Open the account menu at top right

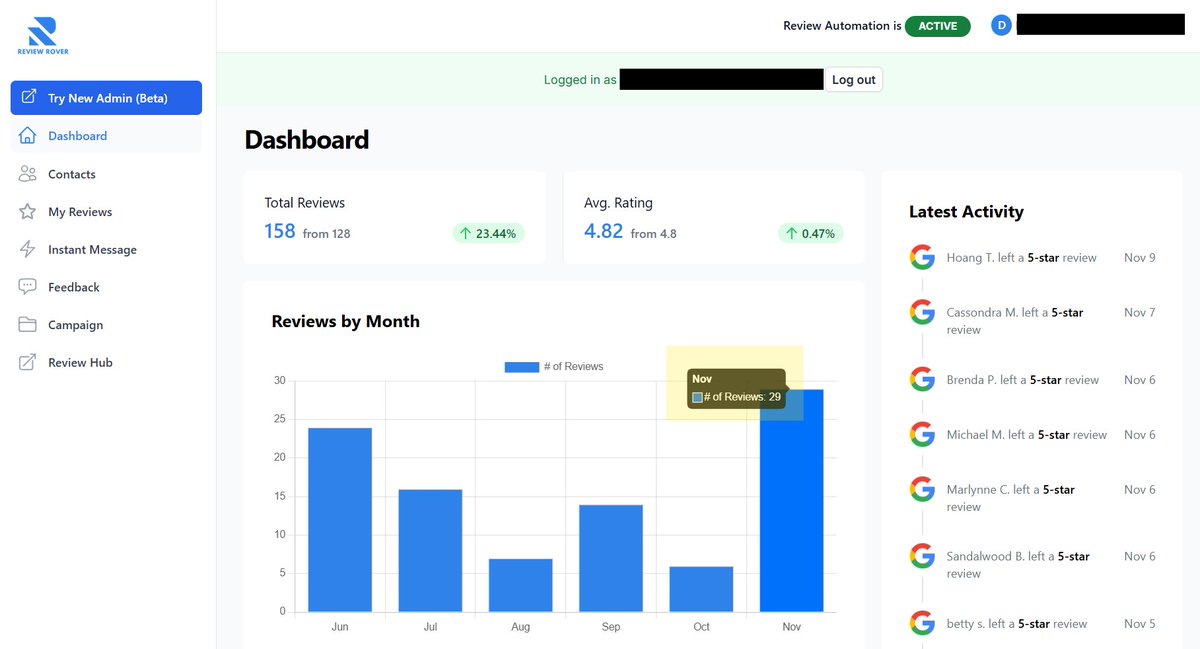(x=1100, y=24)
